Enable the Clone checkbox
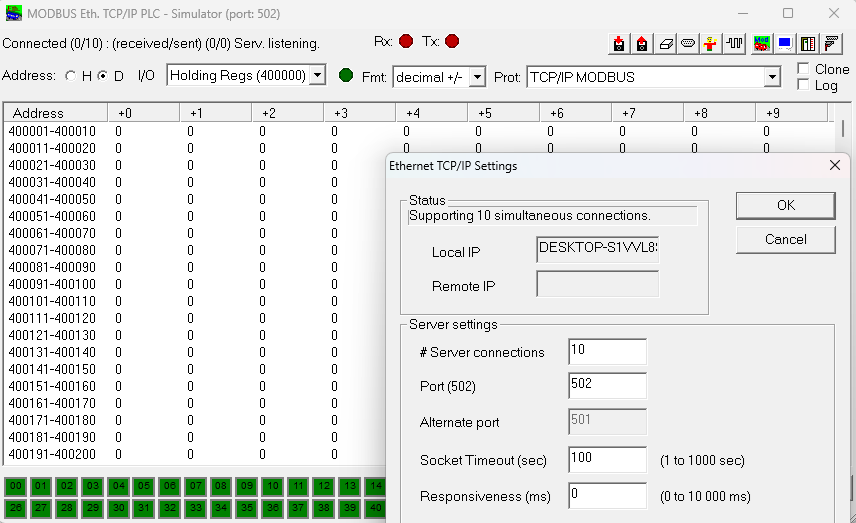Viewport: 856px width, 523px height. tap(803, 69)
